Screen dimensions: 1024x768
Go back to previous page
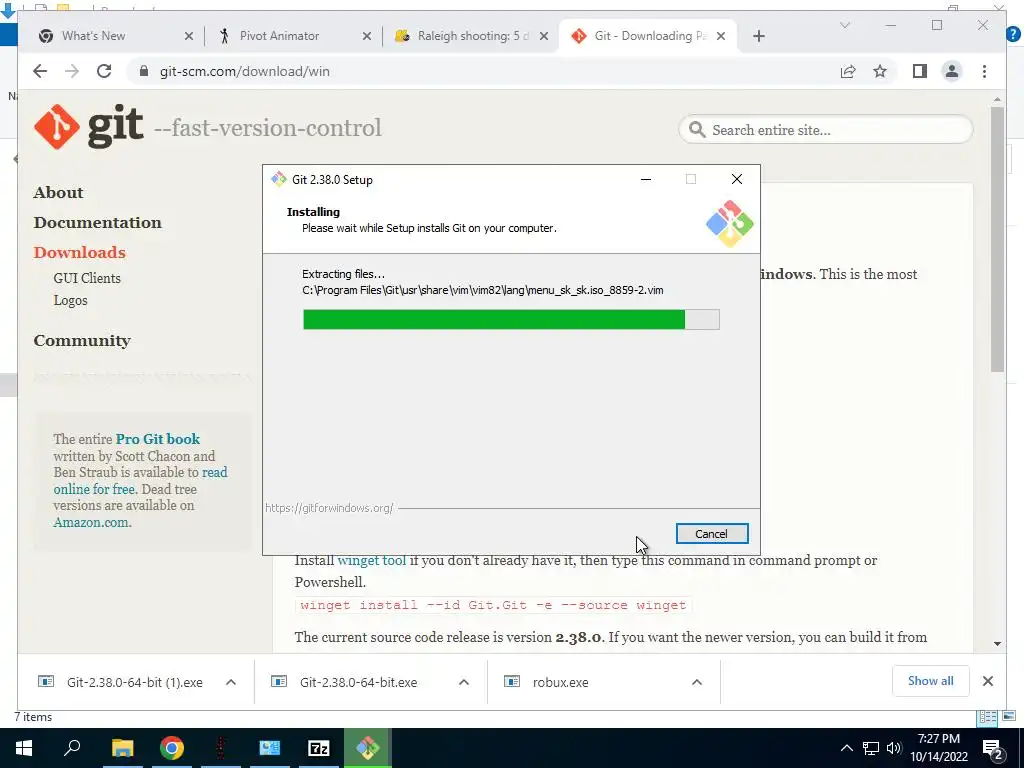point(40,71)
